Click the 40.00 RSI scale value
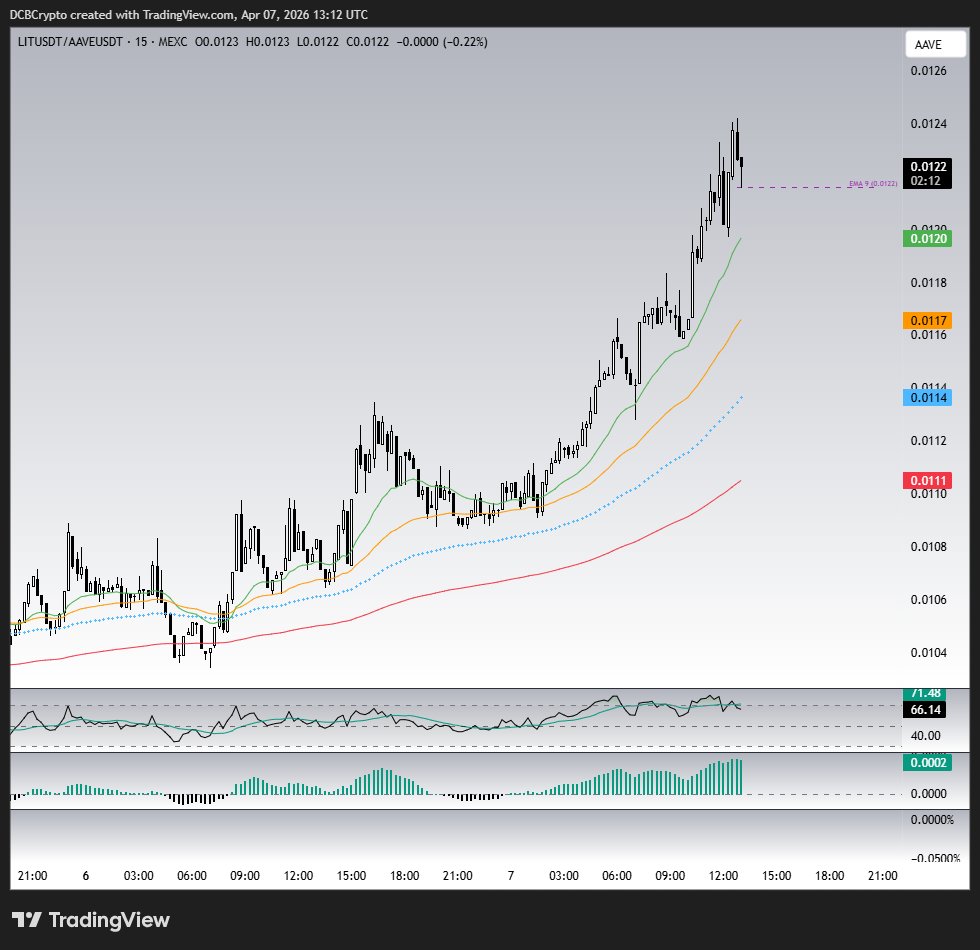 (x=926, y=736)
